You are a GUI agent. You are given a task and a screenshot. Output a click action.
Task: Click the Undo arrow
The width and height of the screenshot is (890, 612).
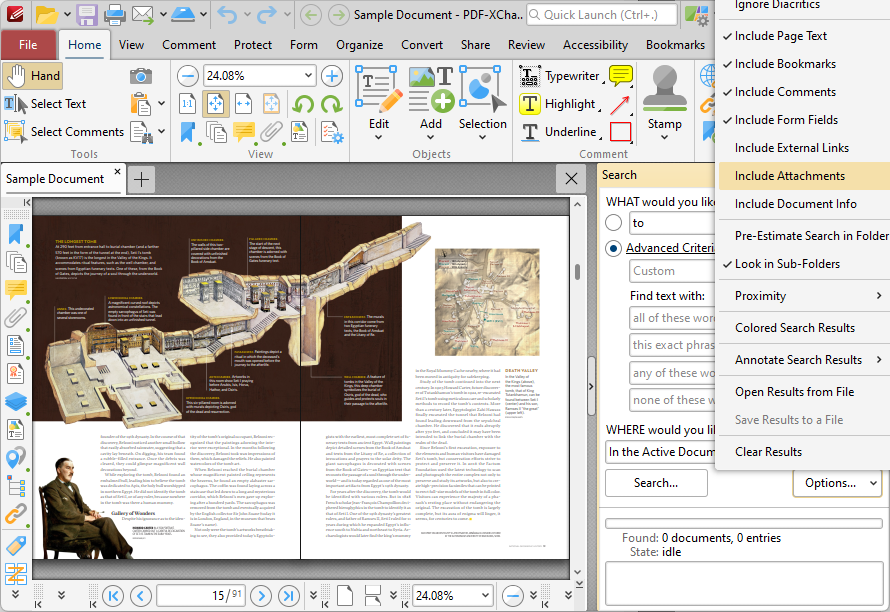click(x=227, y=15)
